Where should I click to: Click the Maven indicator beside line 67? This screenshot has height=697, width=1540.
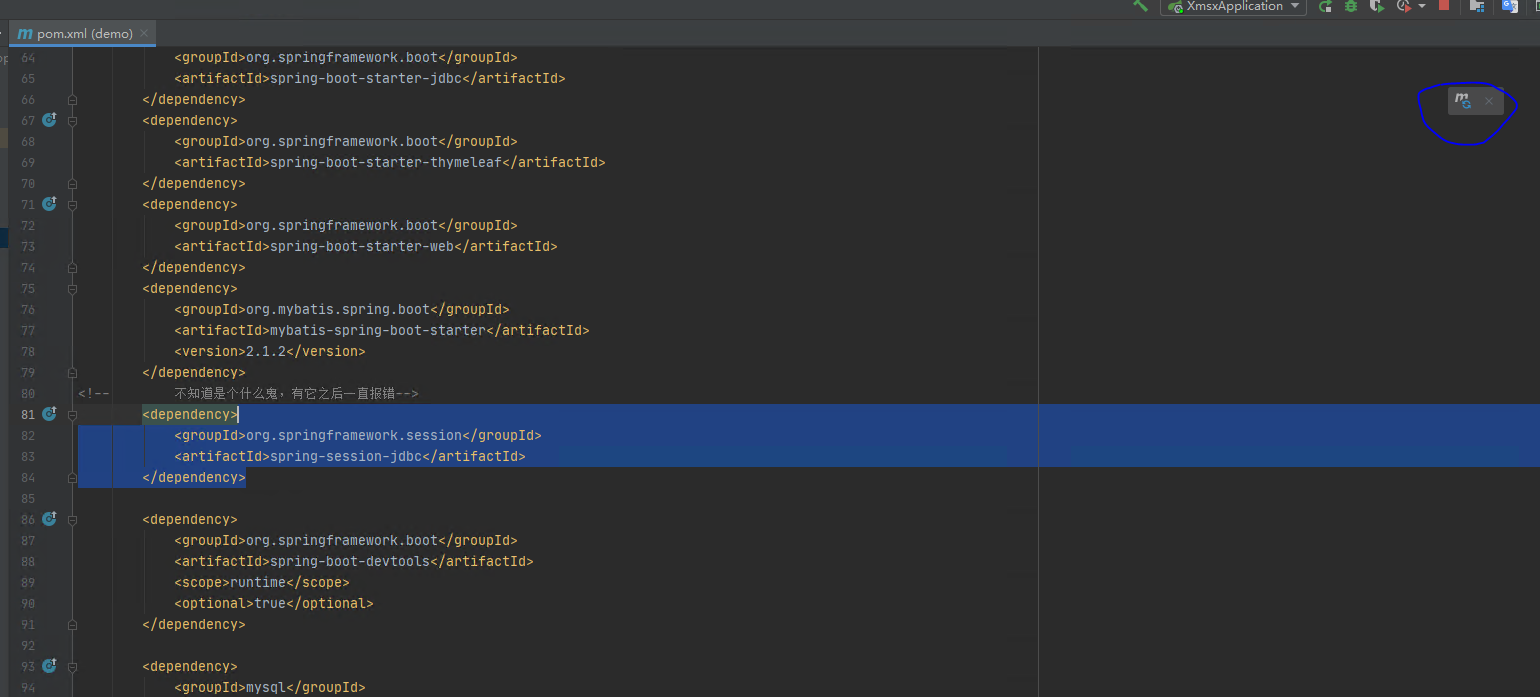pyautogui.click(x=48, y=120)
